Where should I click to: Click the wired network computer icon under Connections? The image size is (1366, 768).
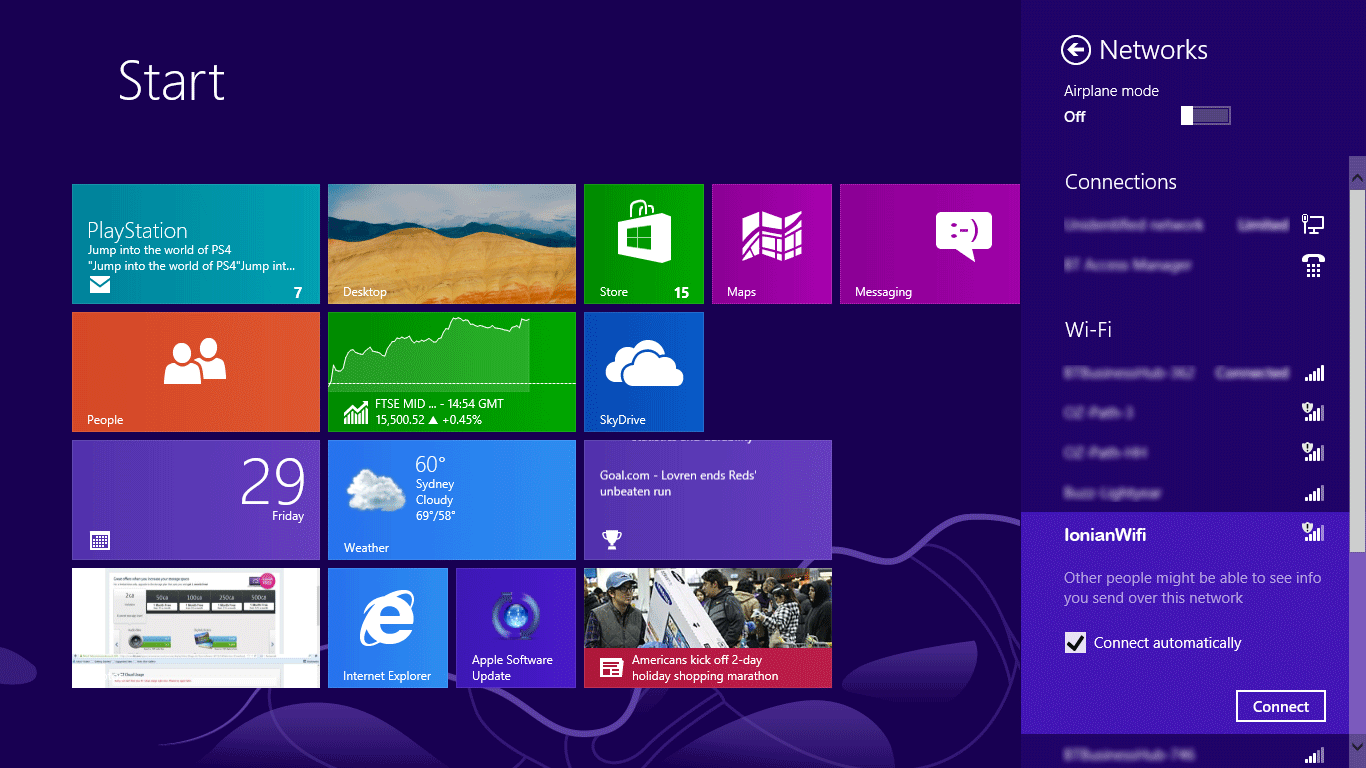(x=1313, y=224)
